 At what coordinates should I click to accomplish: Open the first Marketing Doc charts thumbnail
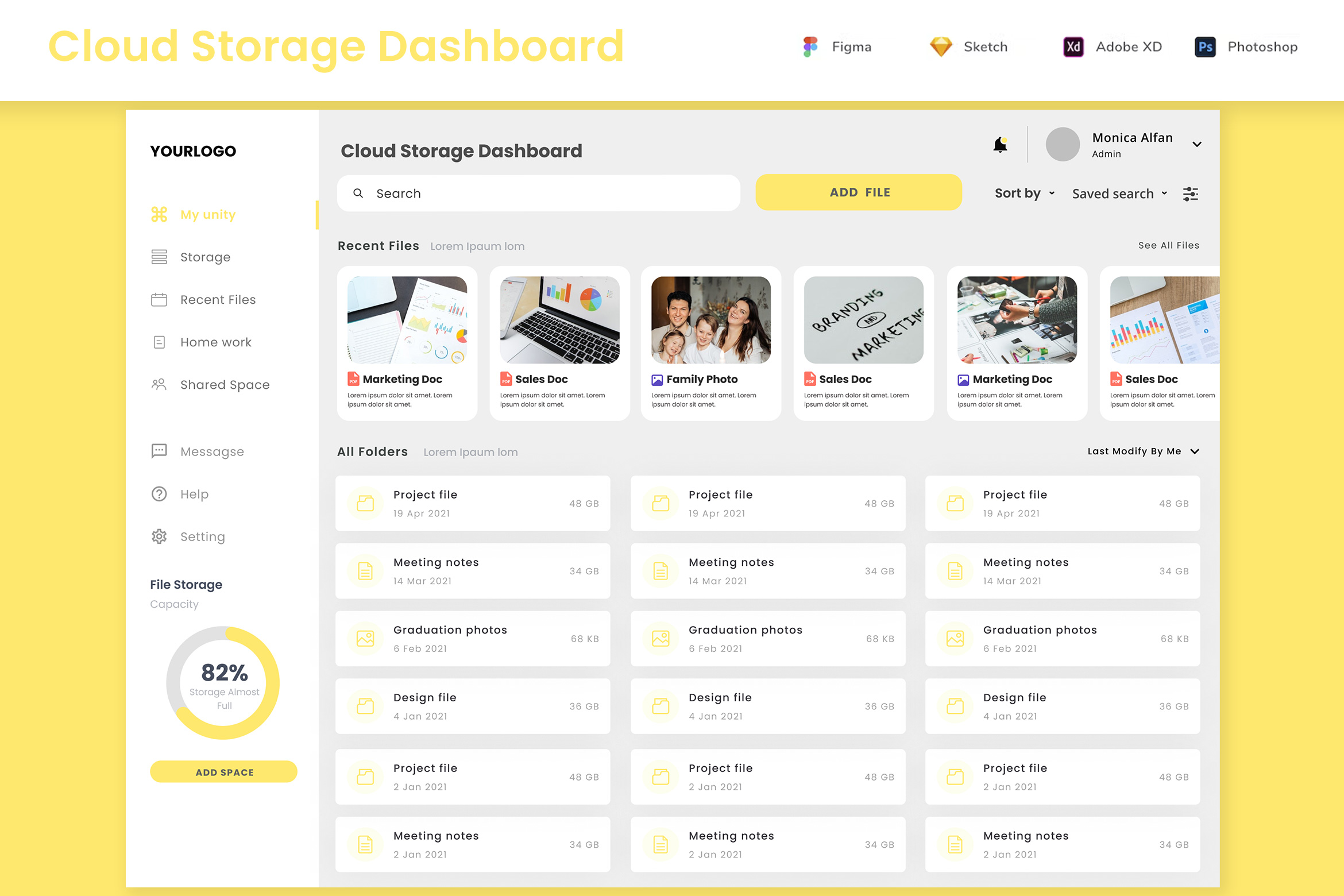tap(407, 320)
